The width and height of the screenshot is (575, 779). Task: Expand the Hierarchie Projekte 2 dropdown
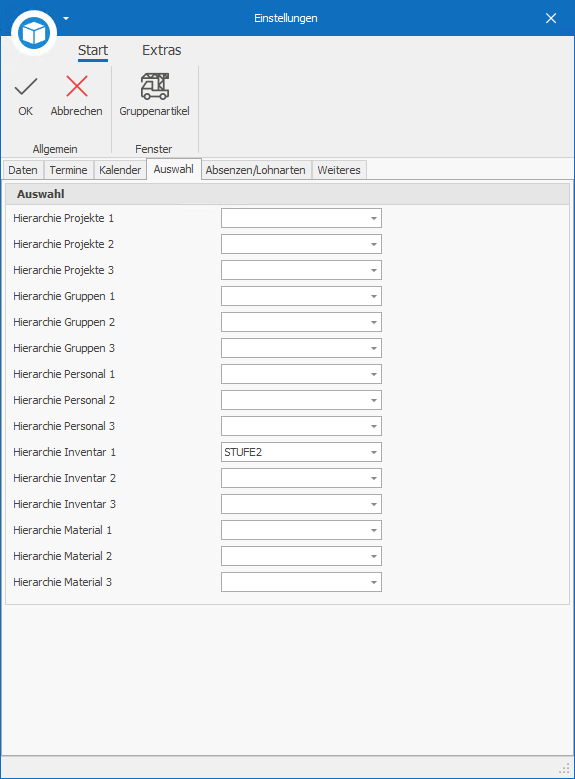[x=374, y=244]
